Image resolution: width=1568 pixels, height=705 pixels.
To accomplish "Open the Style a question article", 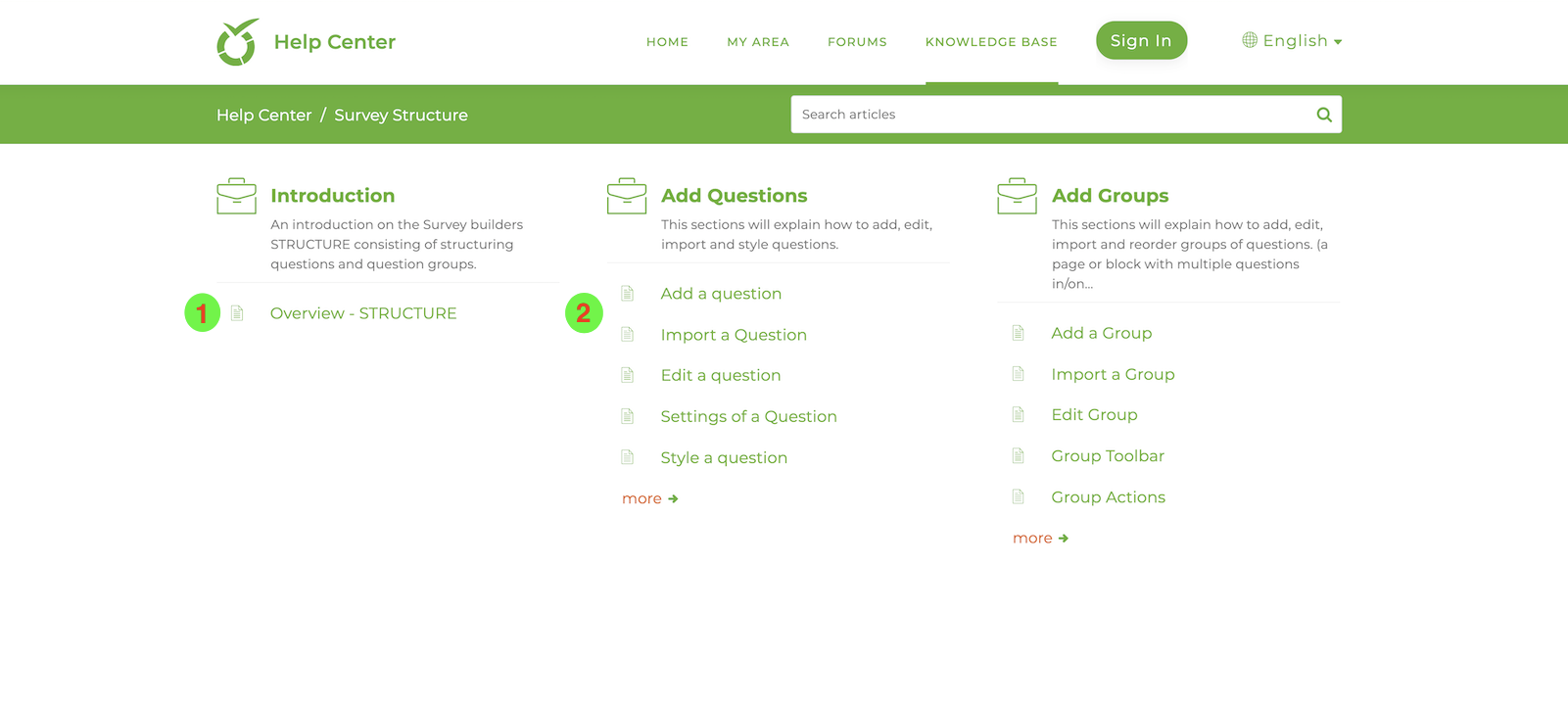I will point(724,457).
